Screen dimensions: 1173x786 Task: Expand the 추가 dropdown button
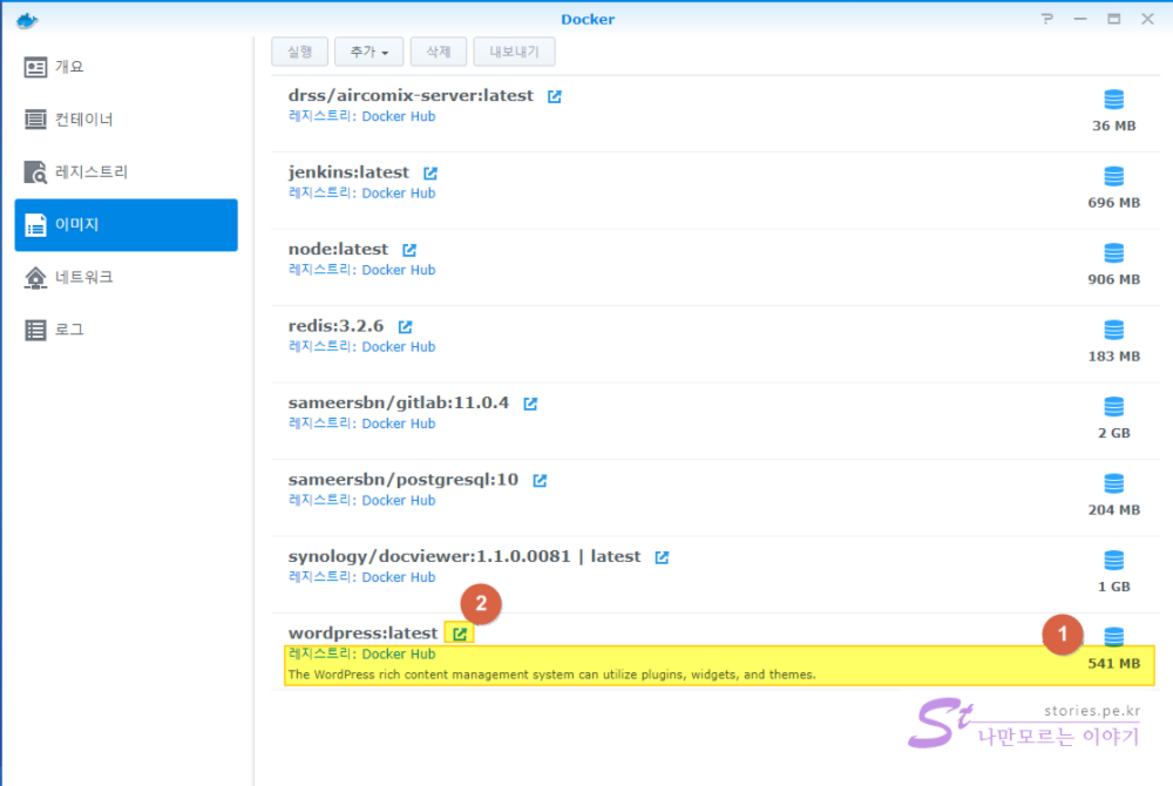(x=369, y=52)
